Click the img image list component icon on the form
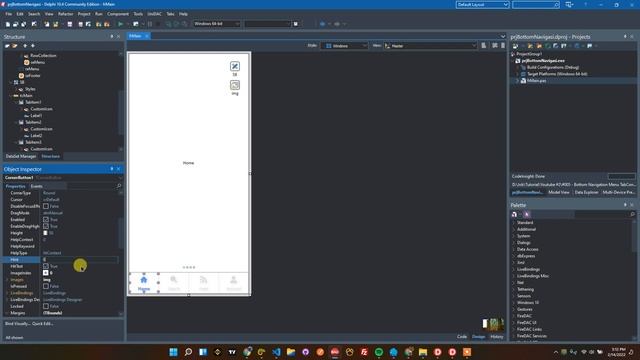Viewport: 640px width, 360px height. (235, 85)
